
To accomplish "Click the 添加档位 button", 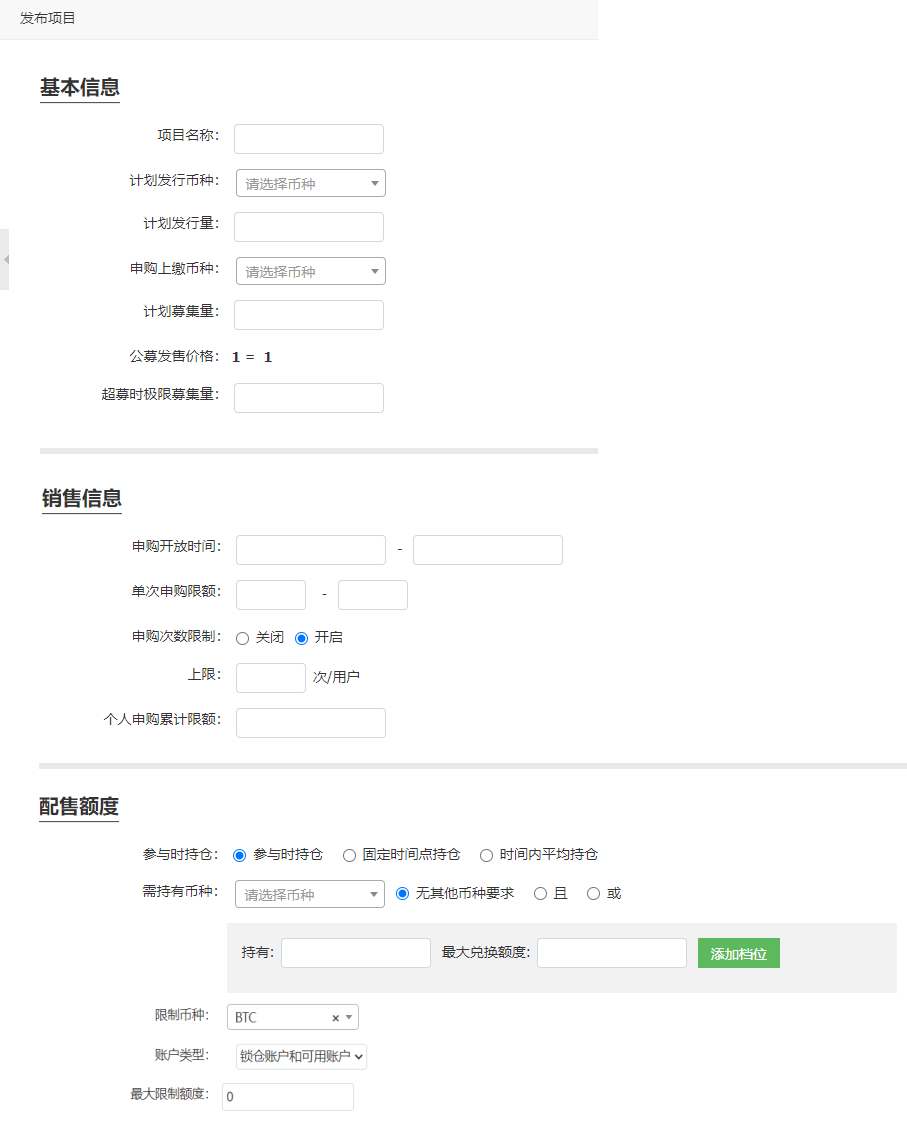I will (738, 954).
